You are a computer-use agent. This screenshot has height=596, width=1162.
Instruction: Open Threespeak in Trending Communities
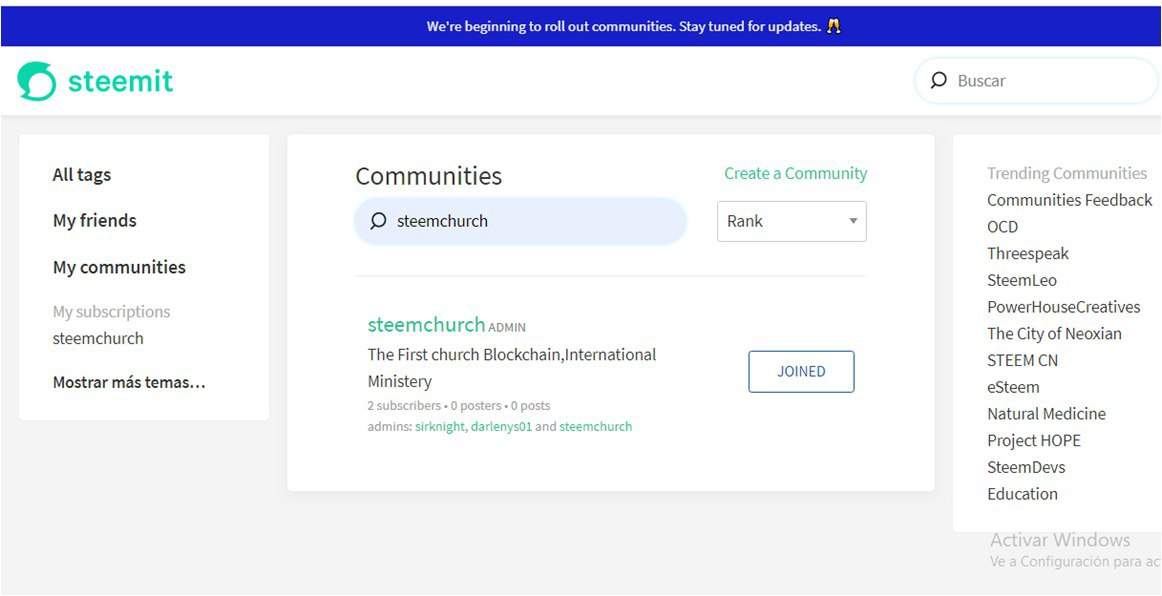point(1027,254)
